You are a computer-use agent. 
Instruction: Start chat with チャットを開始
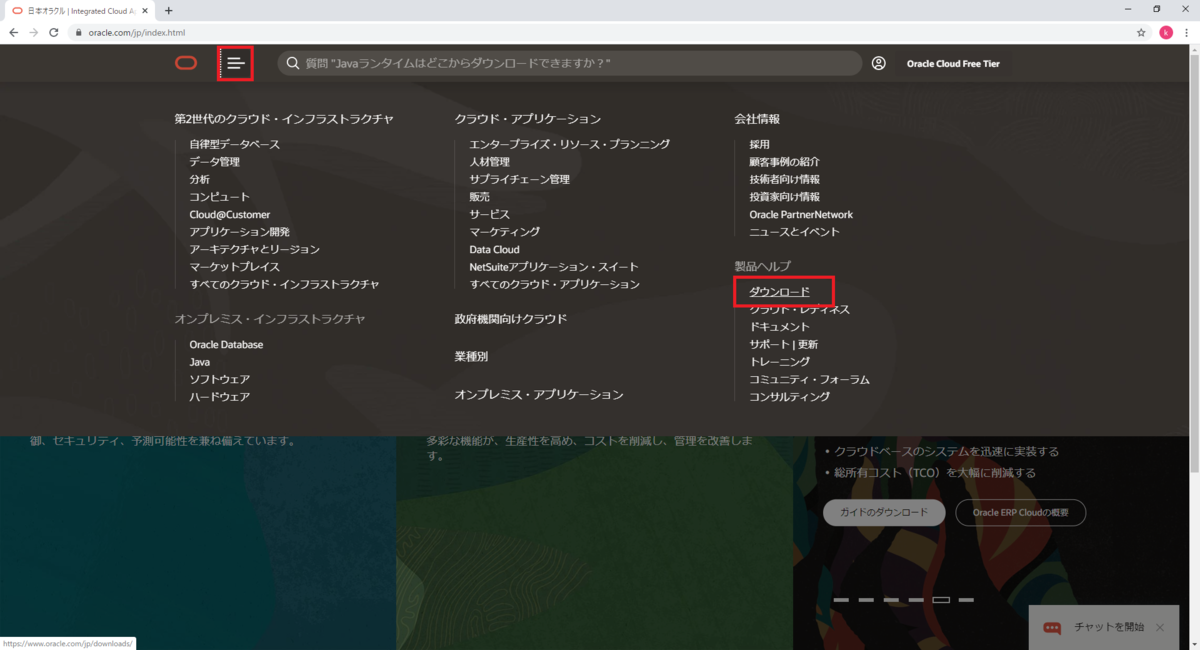tap(1109, 627)
